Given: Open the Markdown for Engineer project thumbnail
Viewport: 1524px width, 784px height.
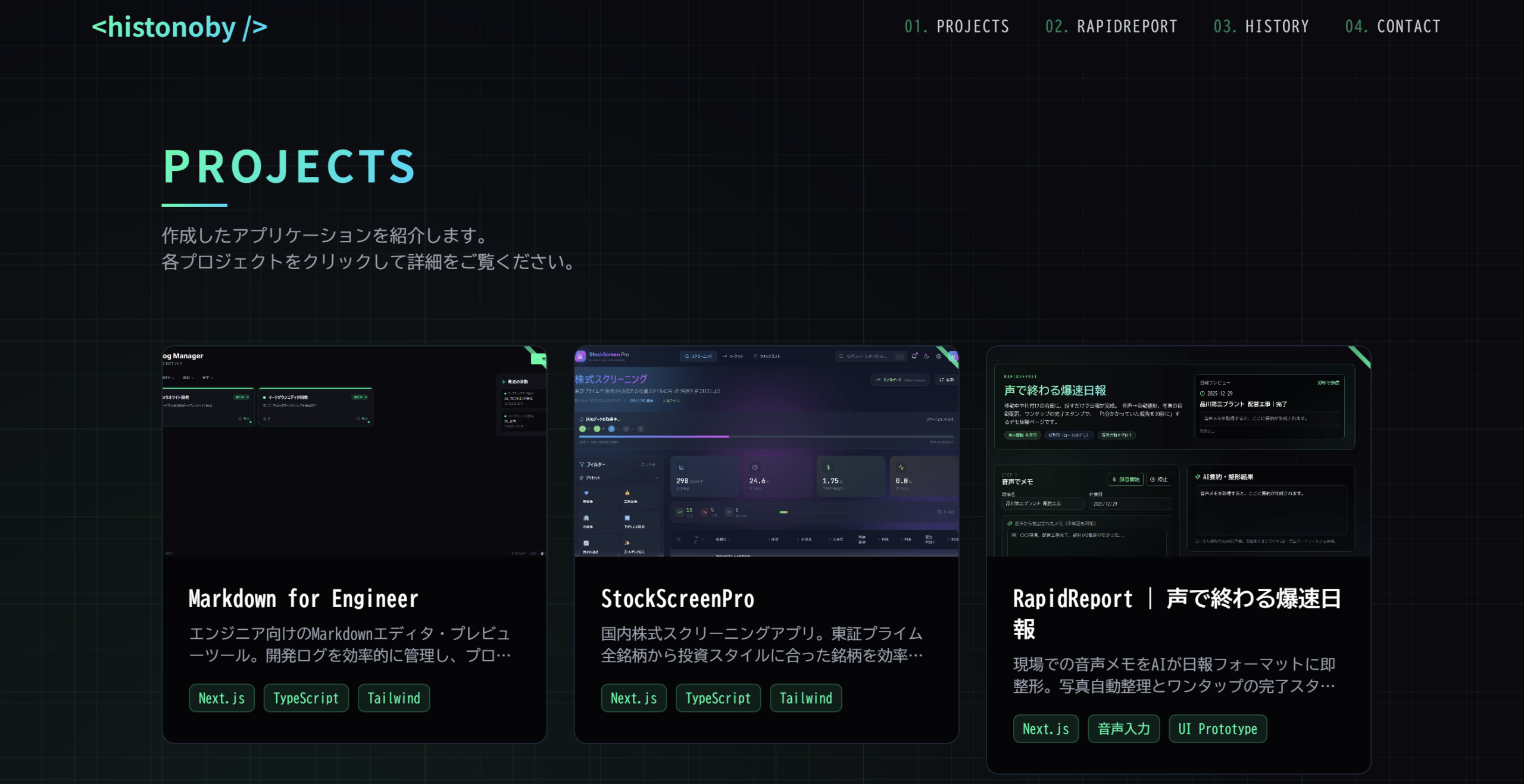Looking at the screenshot, I should click(354, 451).
